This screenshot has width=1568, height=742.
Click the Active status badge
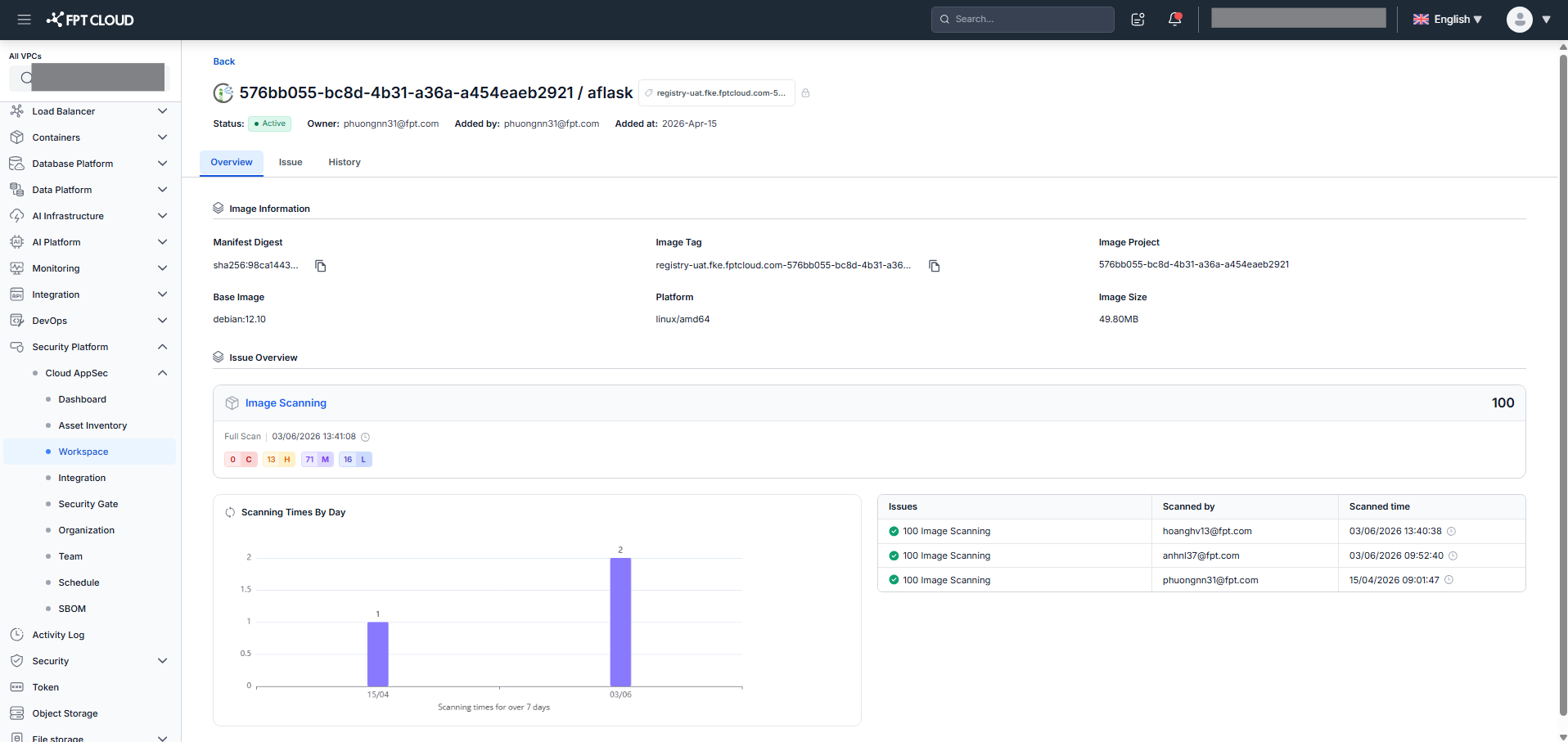point(269,124)
